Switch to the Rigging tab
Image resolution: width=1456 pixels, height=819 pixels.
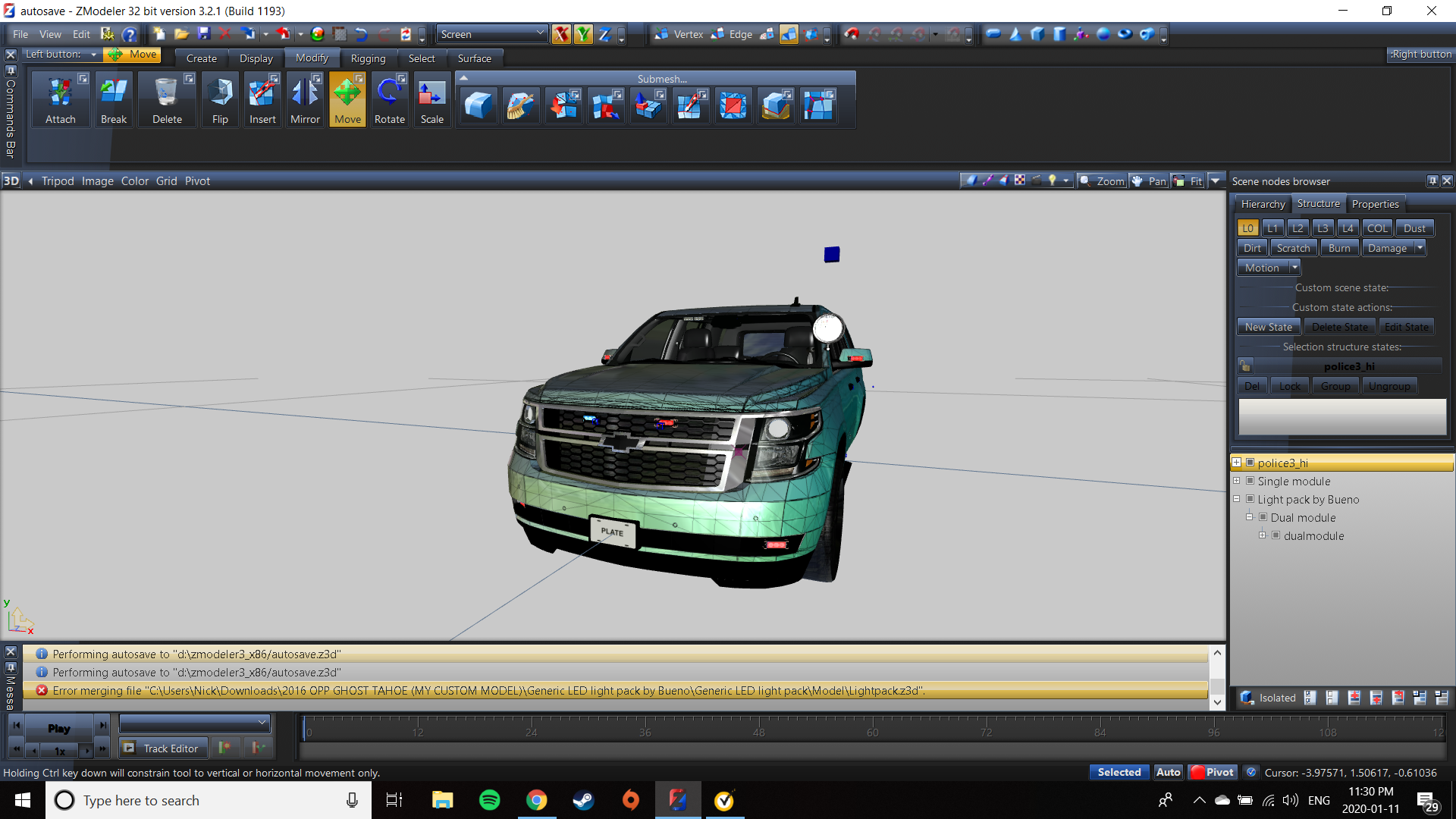tap(368, 58)
